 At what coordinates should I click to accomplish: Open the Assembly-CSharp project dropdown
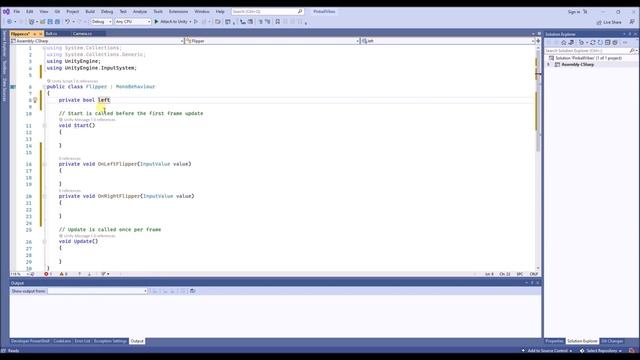point(97,41)
